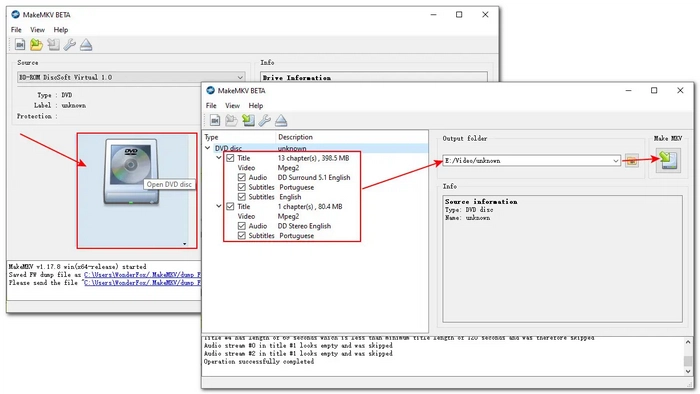700x394 pixels.
Task: Select second title's Video Mpeg2 row
Action: pyautogui.click(x=268, y=216)
